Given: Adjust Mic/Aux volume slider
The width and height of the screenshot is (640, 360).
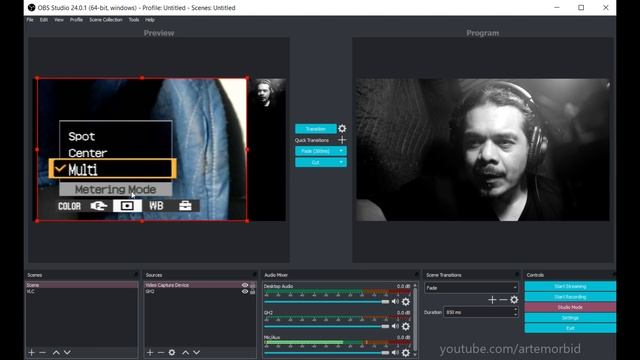Looking at the screenshot, I should [x=327, y=353].
